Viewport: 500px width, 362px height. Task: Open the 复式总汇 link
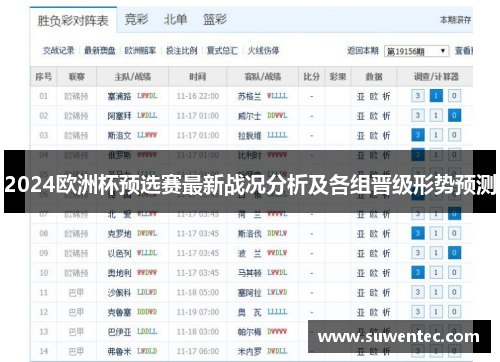(222, 51)
